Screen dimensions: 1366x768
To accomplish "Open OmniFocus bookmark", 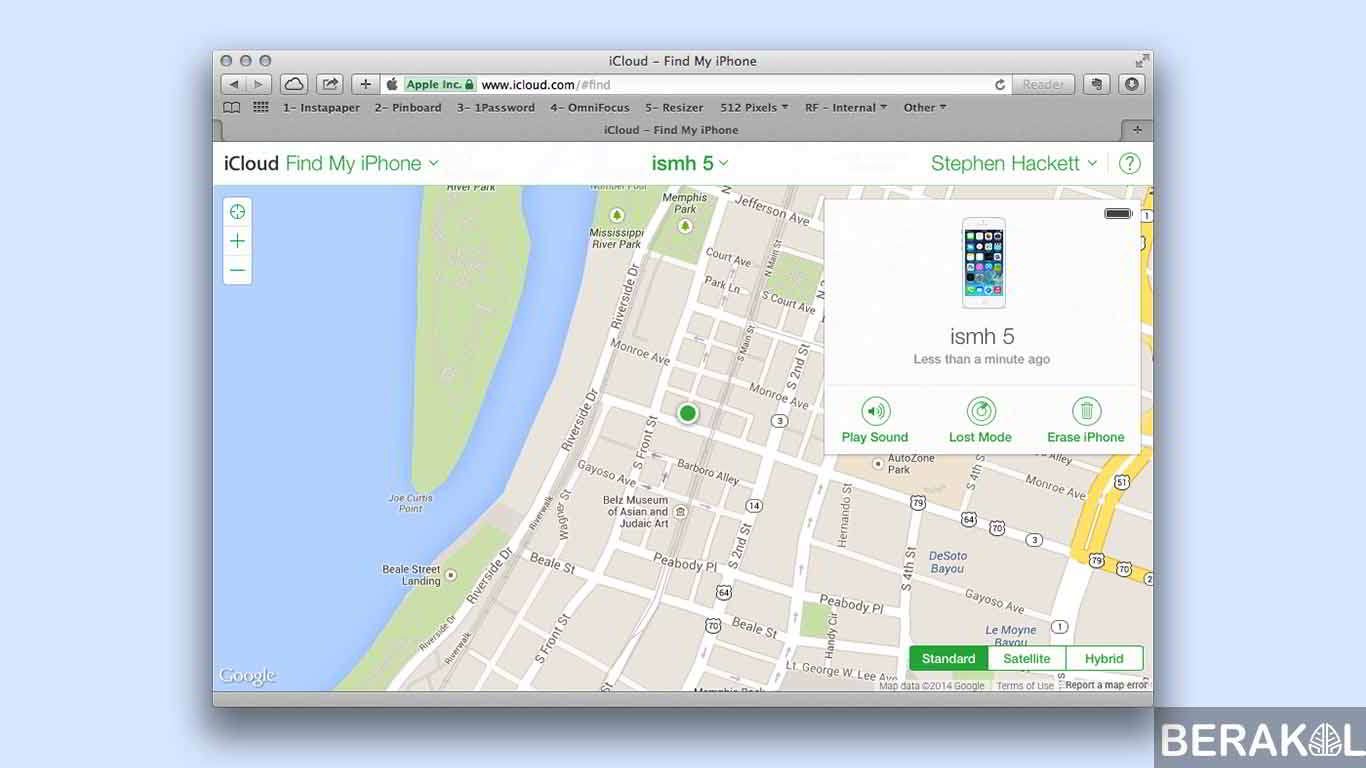I will [590, 108].
